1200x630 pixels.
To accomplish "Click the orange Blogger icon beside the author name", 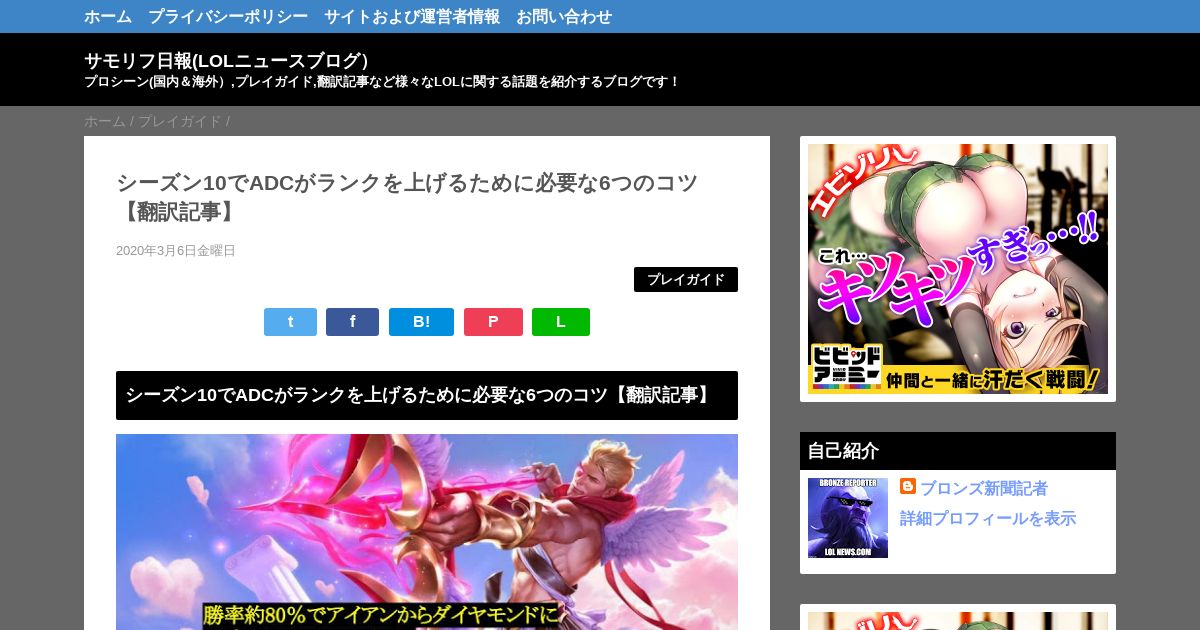I will 908,486.
